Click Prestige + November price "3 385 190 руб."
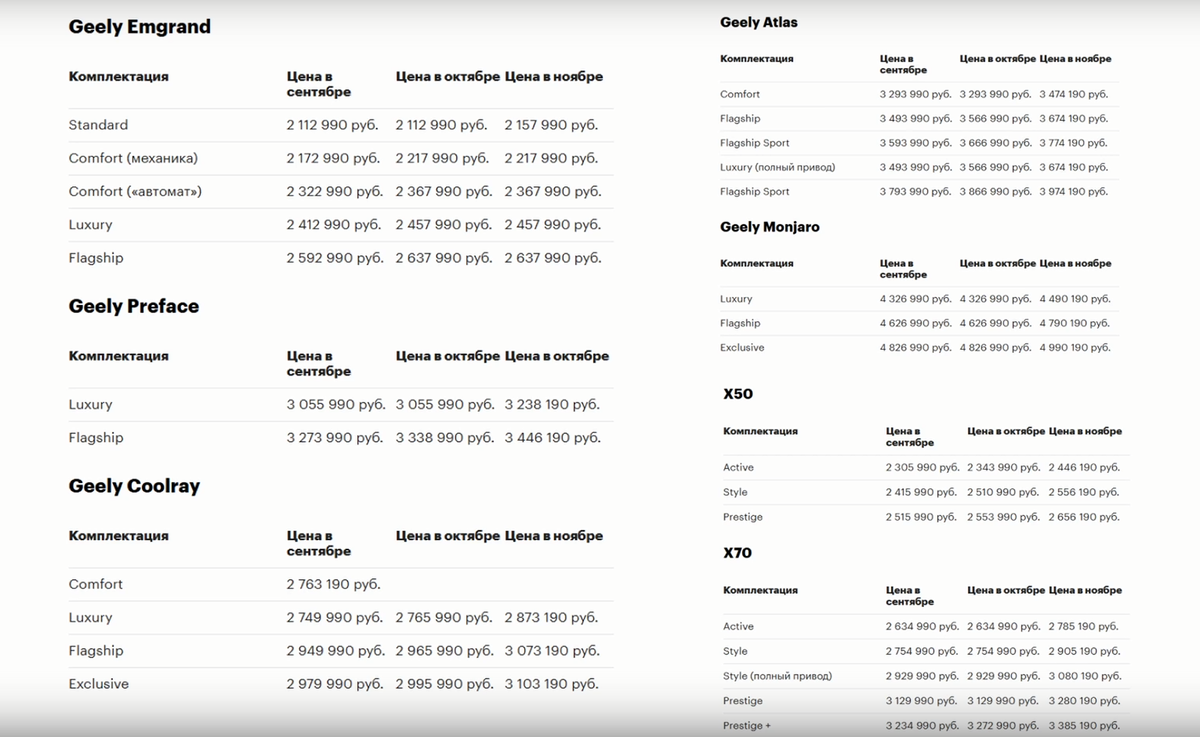 pos(1084,726)
